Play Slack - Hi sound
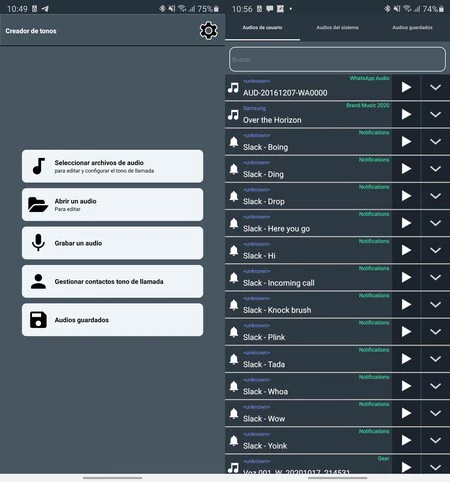This screenshot has width=450, height=482. tap(406, 250)
